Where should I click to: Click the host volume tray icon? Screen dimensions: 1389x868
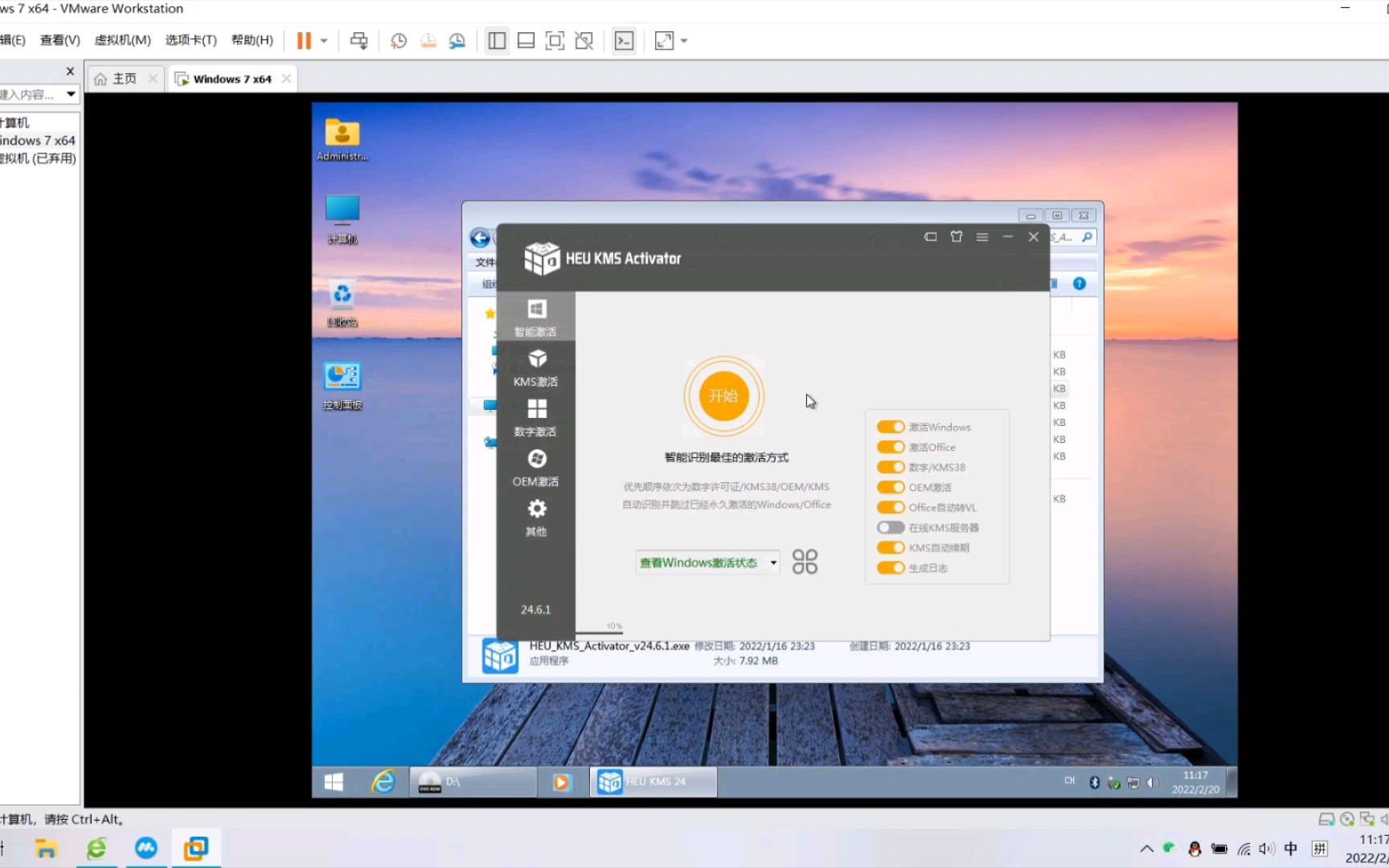point(1267,849)
